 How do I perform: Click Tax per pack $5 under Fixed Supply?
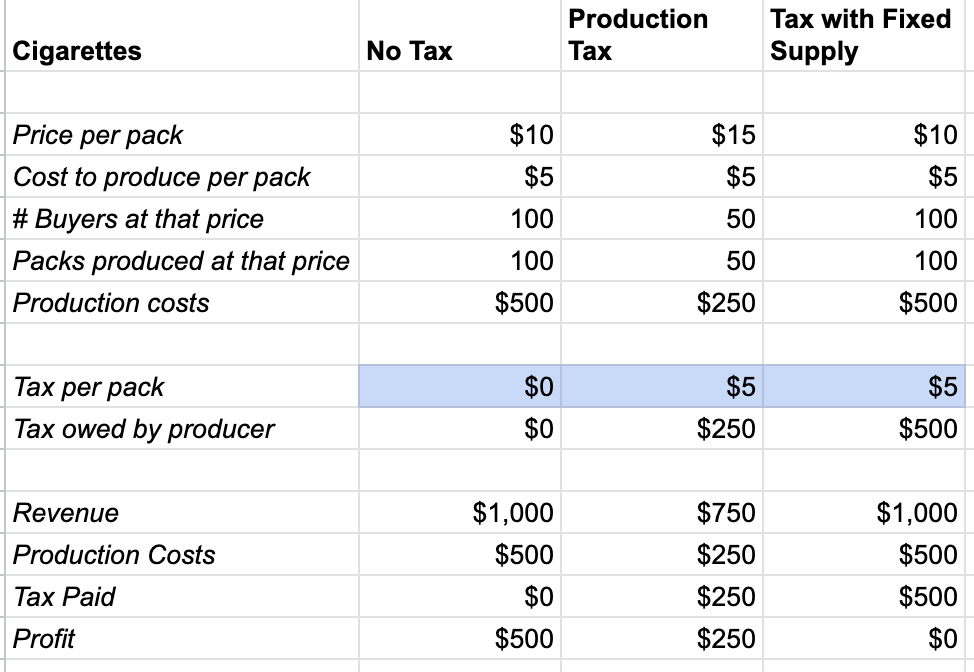[x=863, y=386]
